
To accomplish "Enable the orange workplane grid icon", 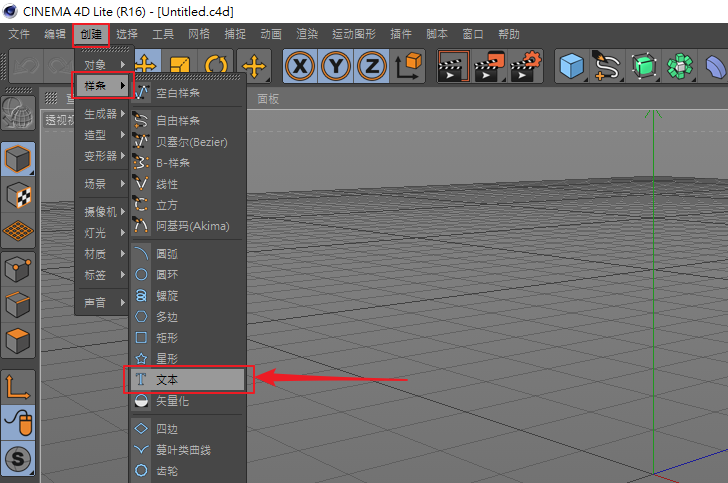I will (18, 230).
